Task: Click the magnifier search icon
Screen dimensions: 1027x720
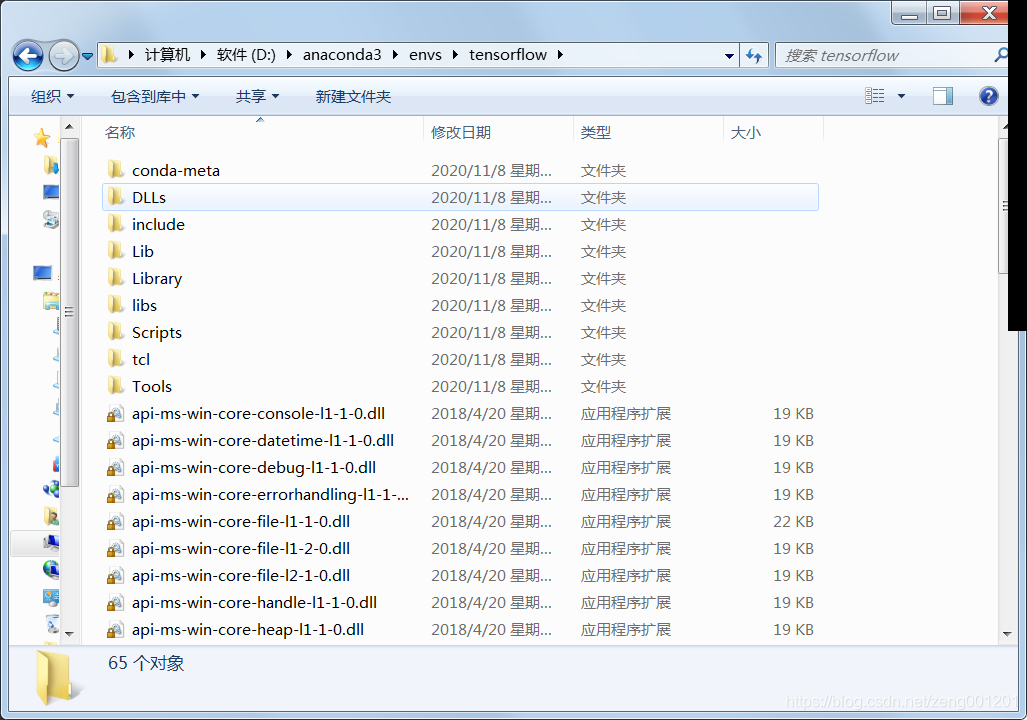Action: coord(1001,55)
